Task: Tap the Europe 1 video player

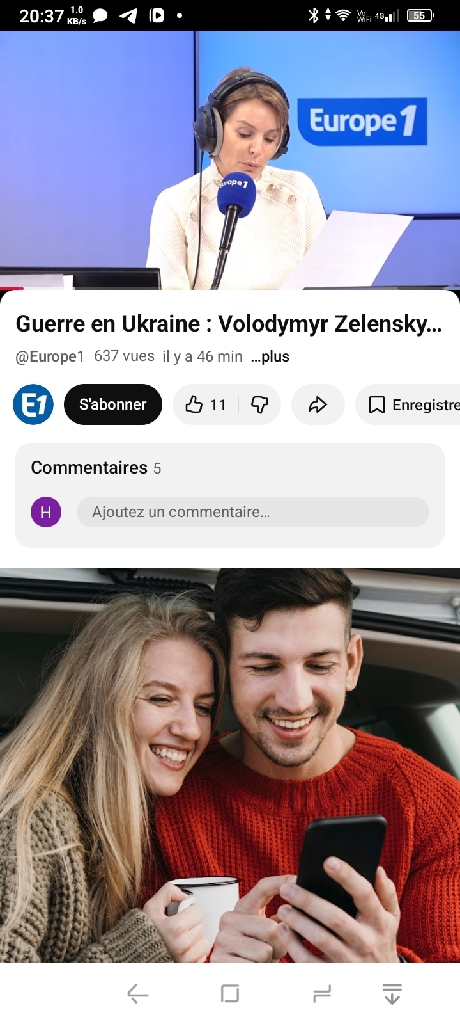Action: point(230,160)
